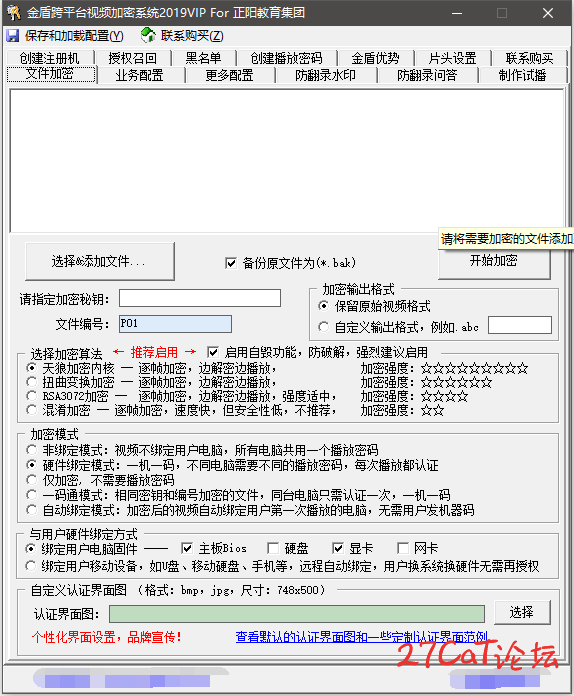
Task: Click the 选择 button for 认证界面图
Action: (522, 613)
